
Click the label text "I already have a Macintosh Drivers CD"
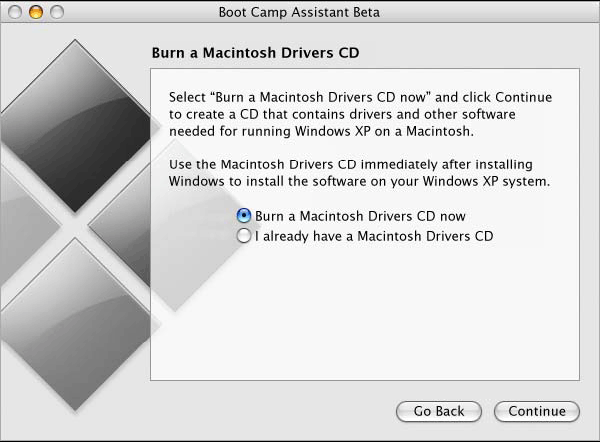pos(374,236)
